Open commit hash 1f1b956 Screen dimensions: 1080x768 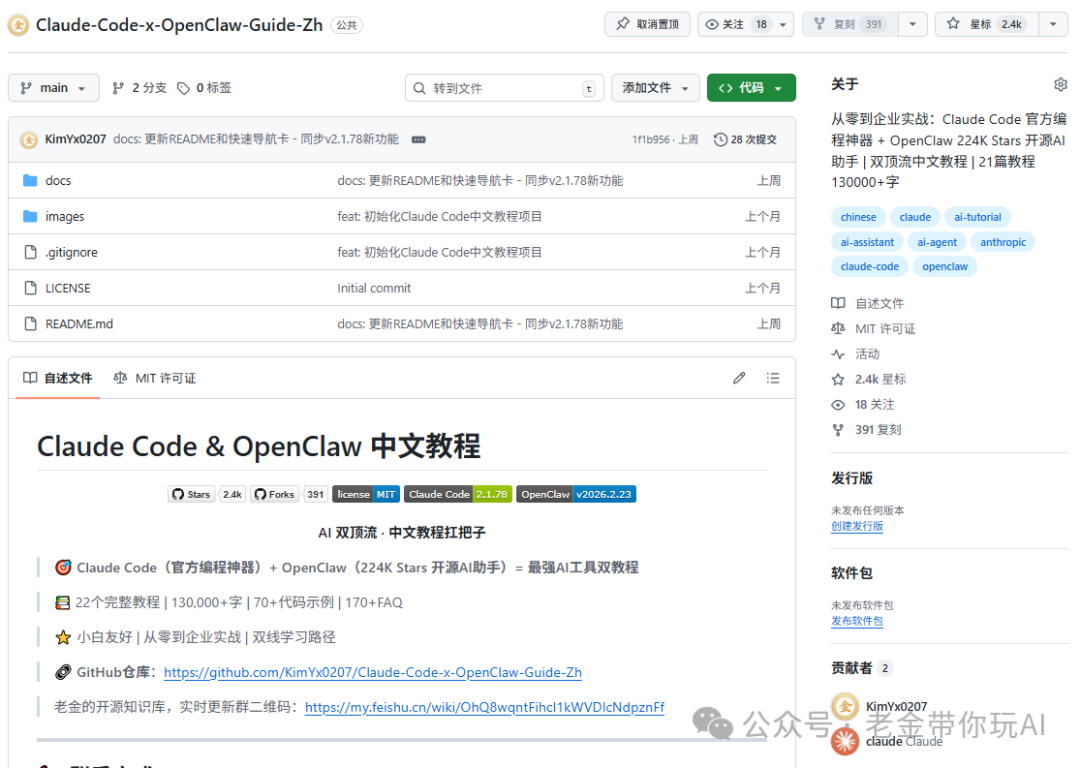coord(651,139)
